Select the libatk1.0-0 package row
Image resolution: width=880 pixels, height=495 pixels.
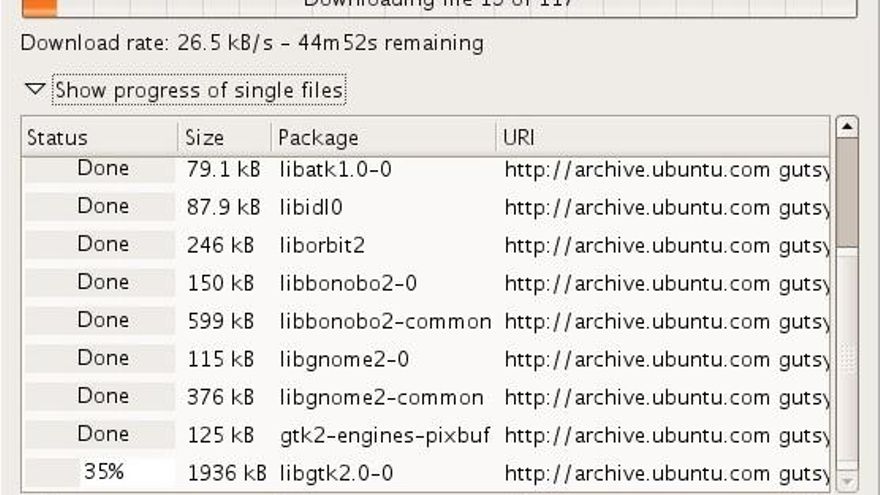[x=336, y=169]
